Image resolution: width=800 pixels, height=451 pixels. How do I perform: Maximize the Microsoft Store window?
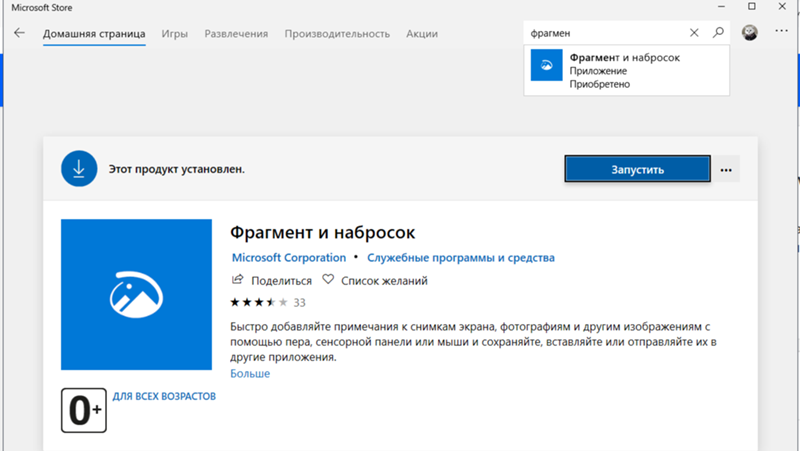[x=752, y=7]
